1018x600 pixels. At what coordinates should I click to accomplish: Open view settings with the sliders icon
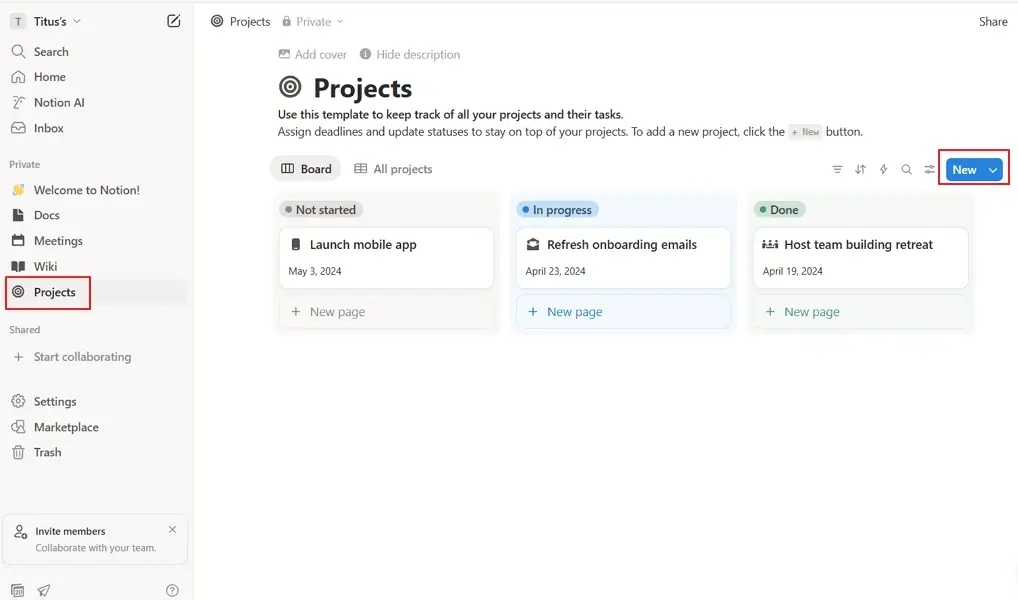[929, 169]
